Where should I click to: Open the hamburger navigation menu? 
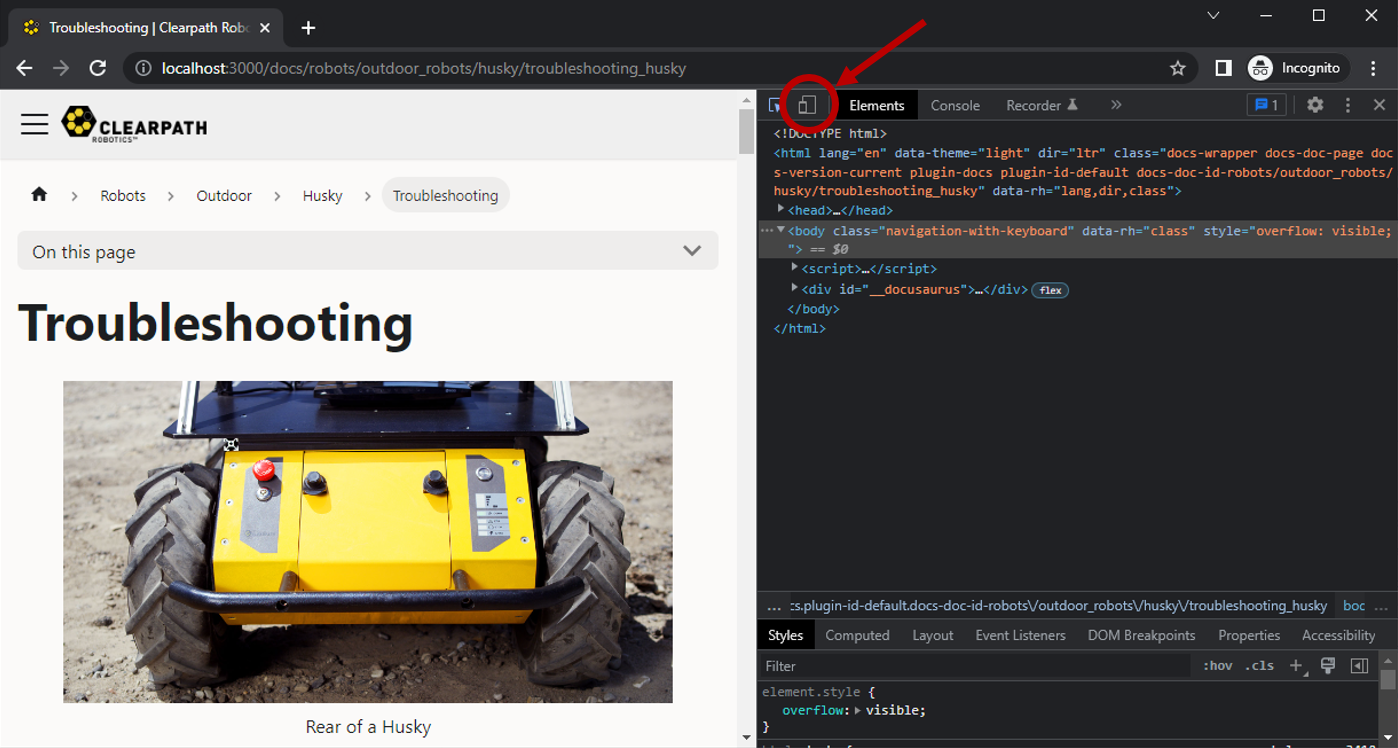pos(35,124)
